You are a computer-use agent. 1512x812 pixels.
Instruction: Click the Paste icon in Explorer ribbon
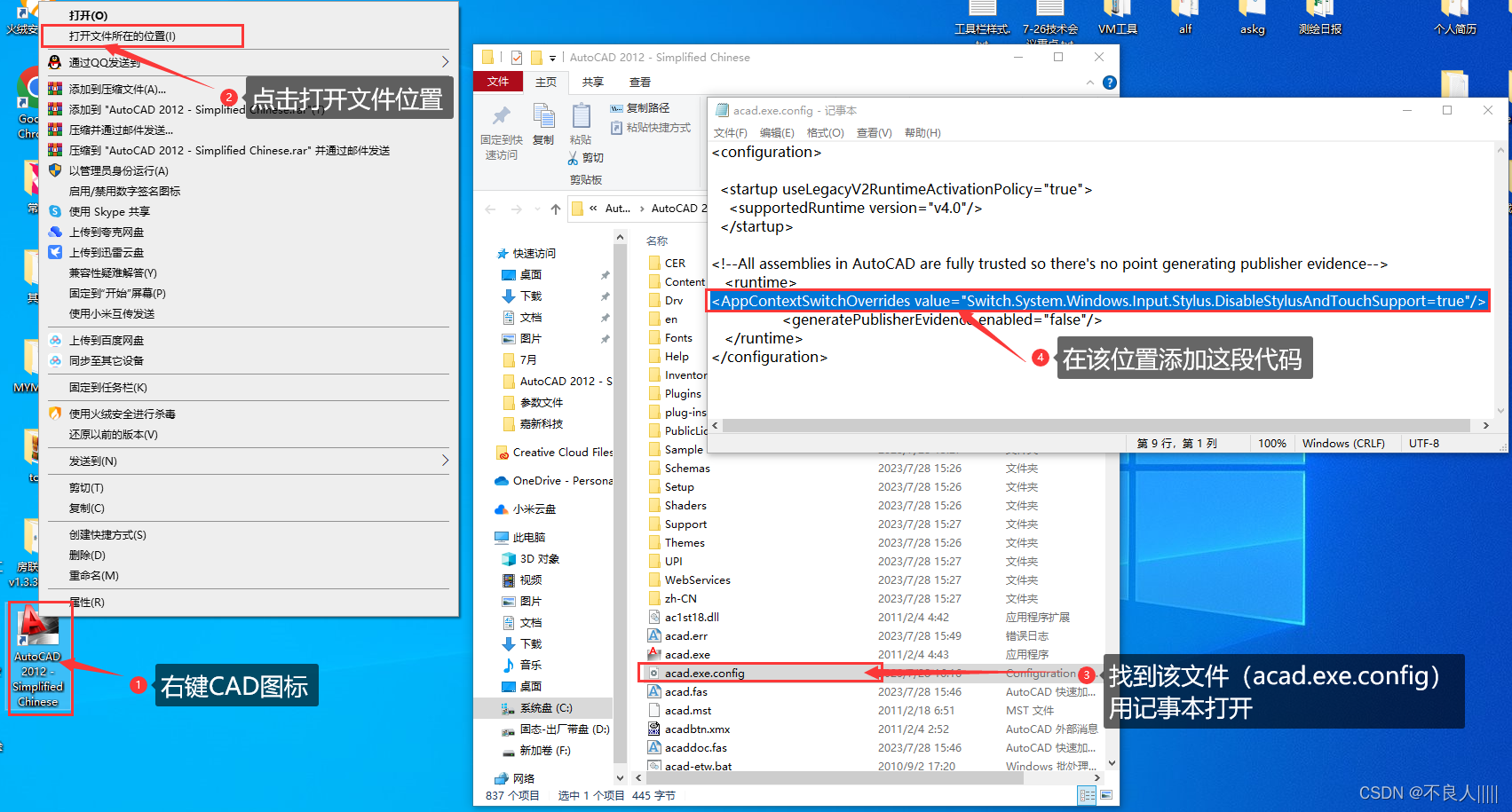(582, 125)
